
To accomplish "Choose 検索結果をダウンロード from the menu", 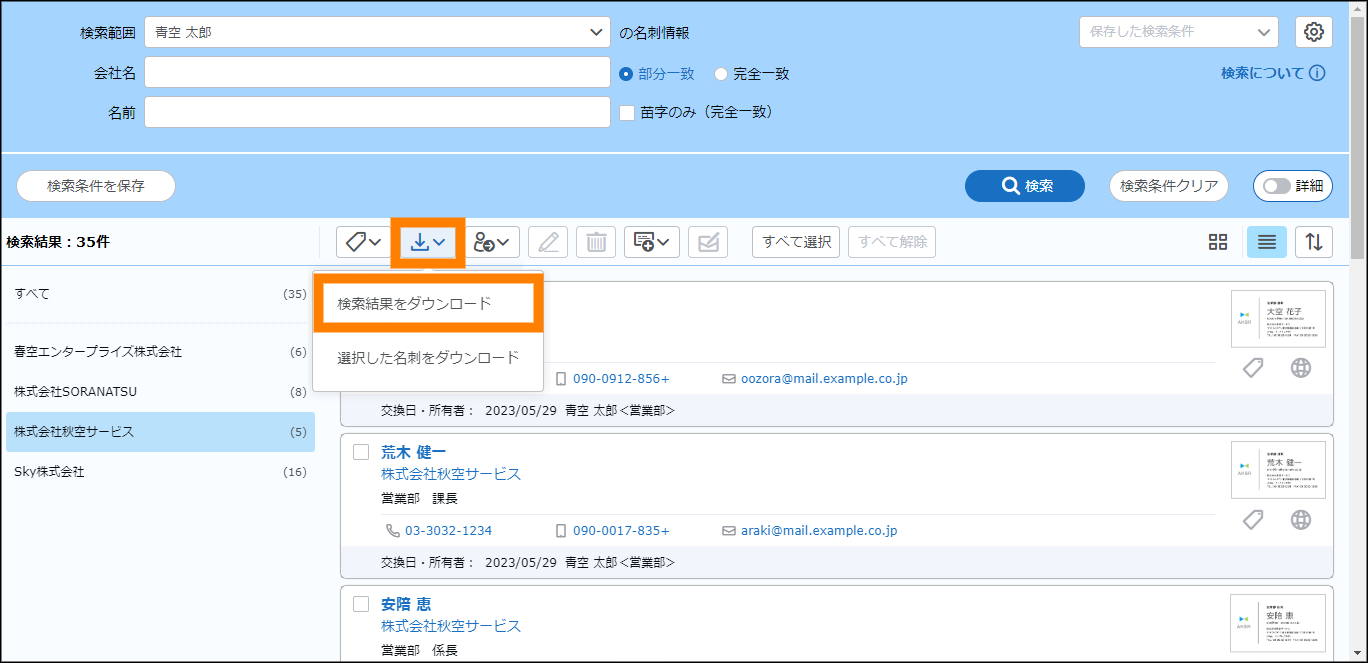I will click(427, 304).
